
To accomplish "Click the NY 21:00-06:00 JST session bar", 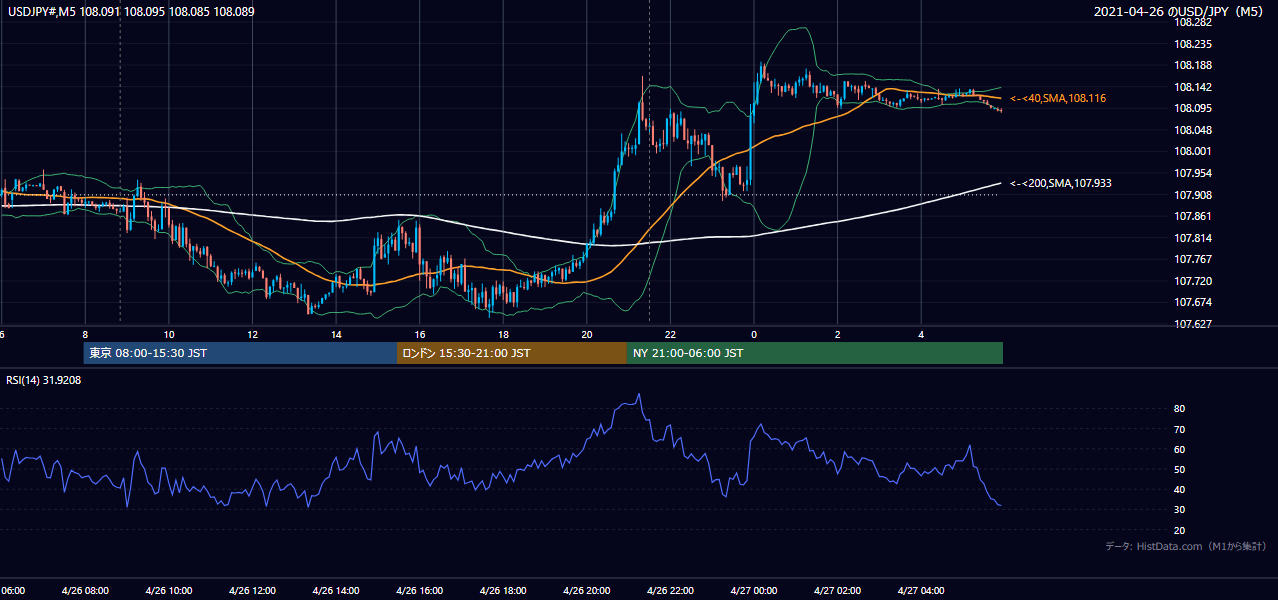I will [815, 353].
